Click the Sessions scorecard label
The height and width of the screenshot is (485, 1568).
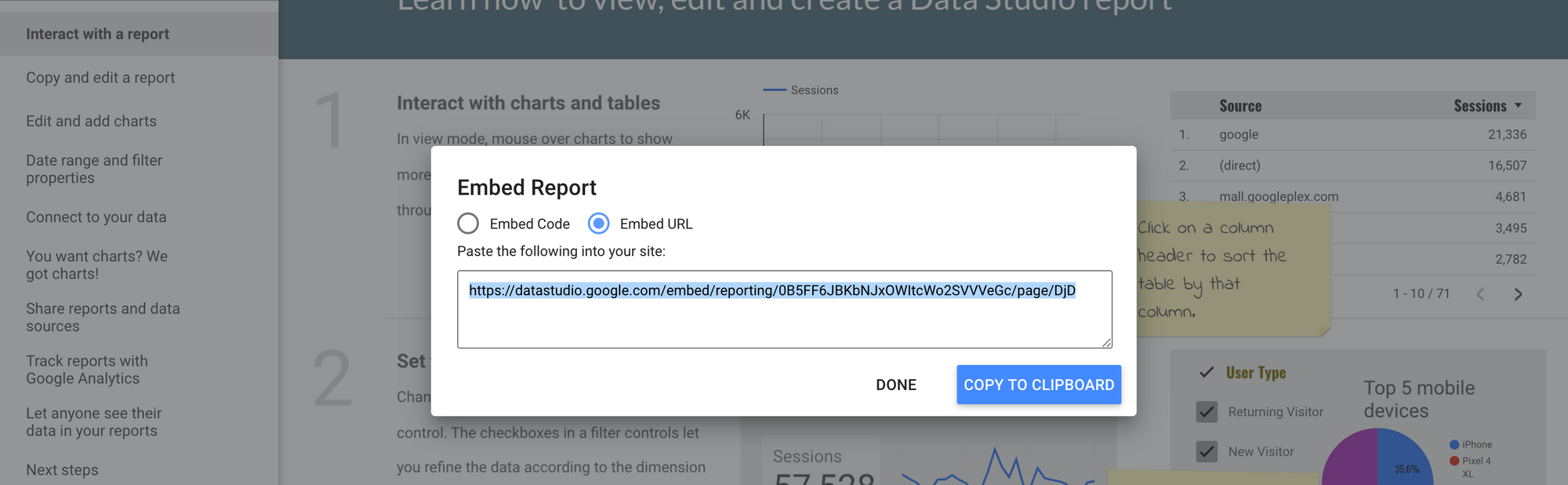tap(807, 456)
